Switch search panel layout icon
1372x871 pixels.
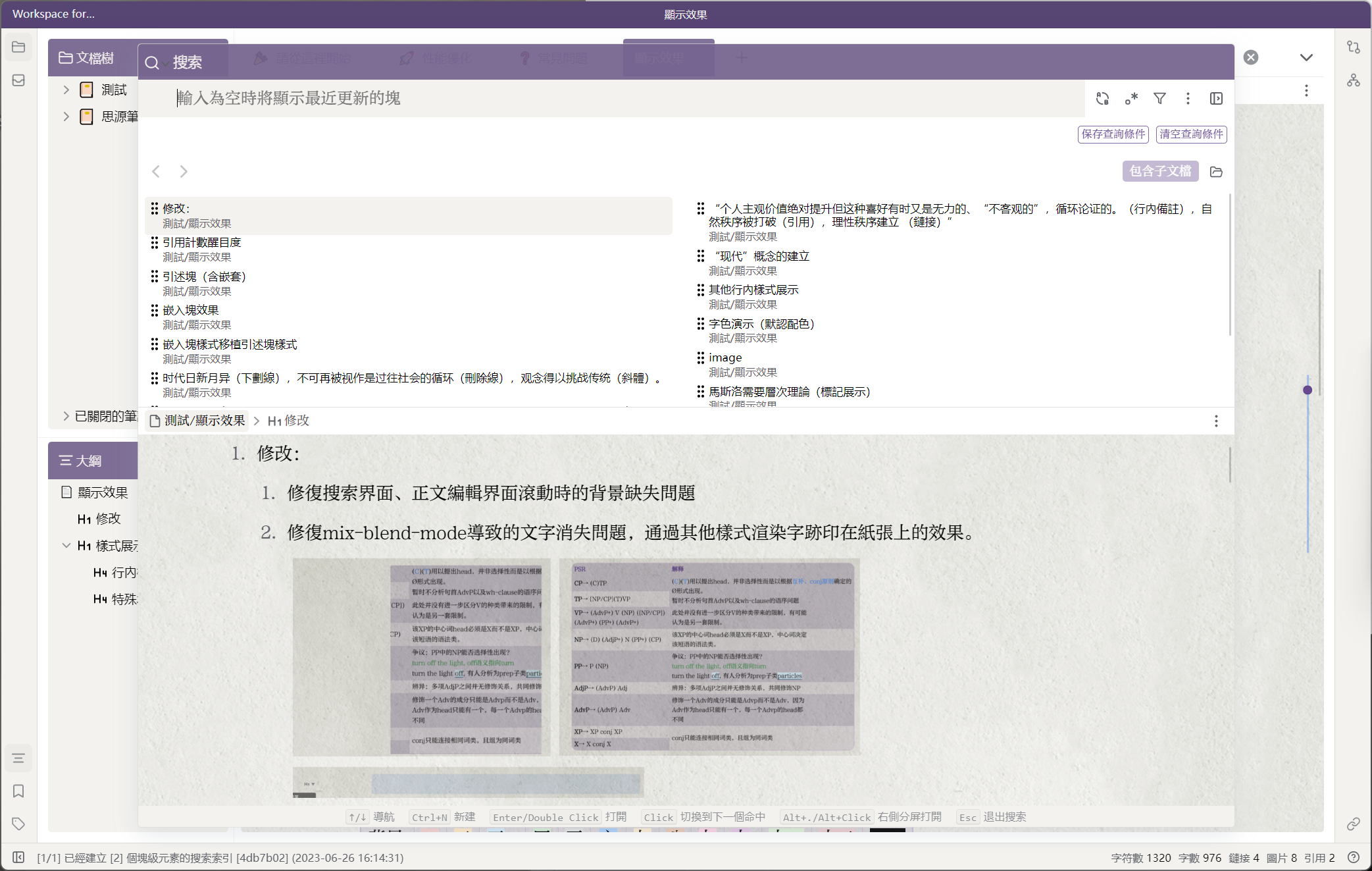point(1216,99)
